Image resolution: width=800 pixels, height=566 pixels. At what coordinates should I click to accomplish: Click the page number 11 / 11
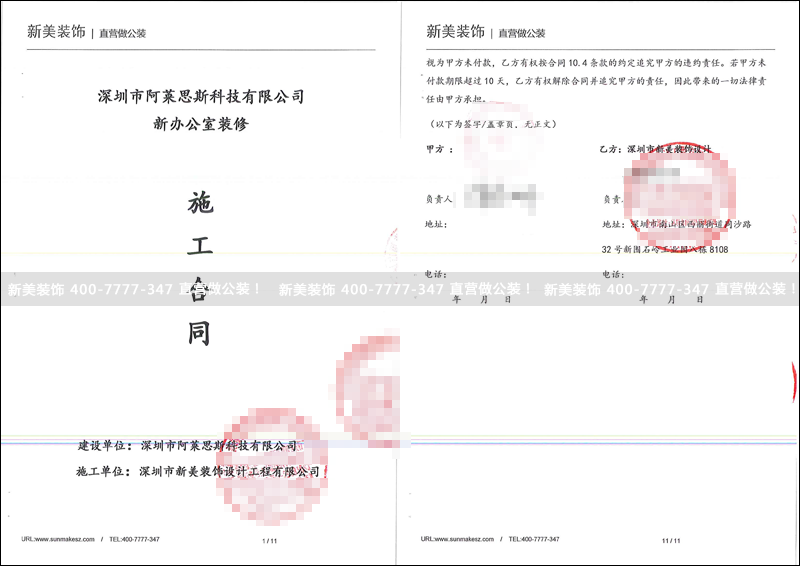pos(669,540)
